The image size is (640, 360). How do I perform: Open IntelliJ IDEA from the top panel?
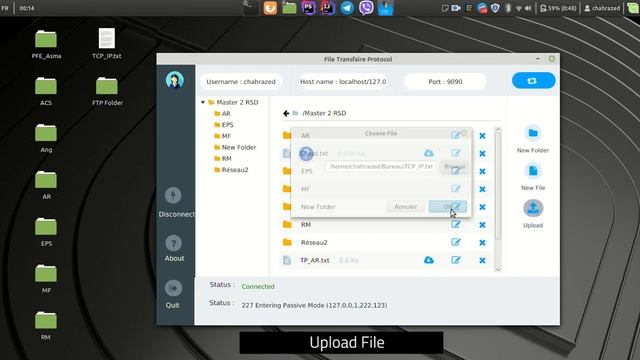coord(328,8)
